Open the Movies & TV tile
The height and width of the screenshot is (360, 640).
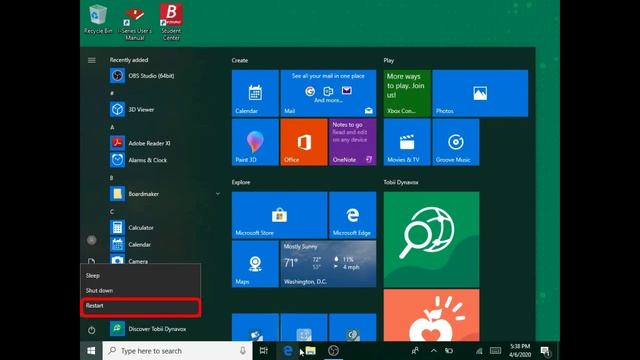[407, 142]
